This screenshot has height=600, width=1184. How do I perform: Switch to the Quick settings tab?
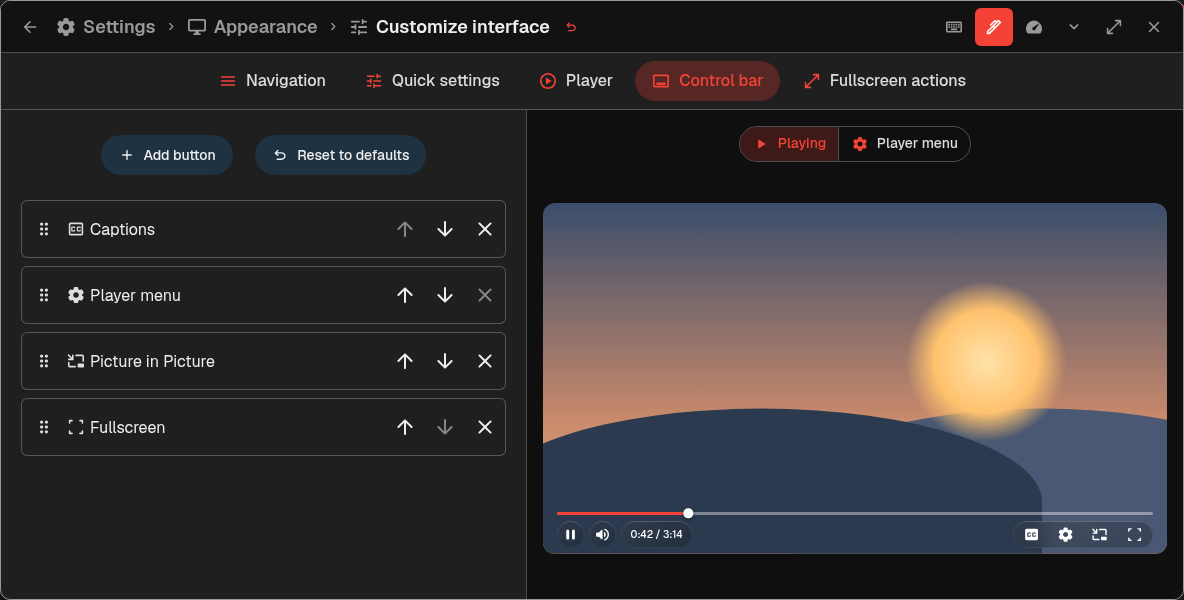pyautogui.click(x=433, y=81)
